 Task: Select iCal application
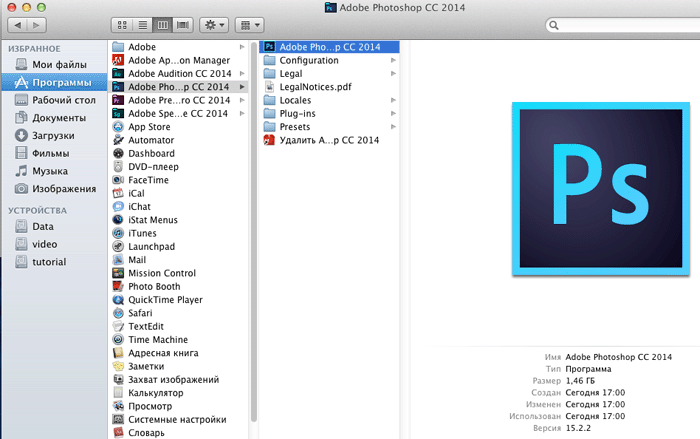click(179, 193)
